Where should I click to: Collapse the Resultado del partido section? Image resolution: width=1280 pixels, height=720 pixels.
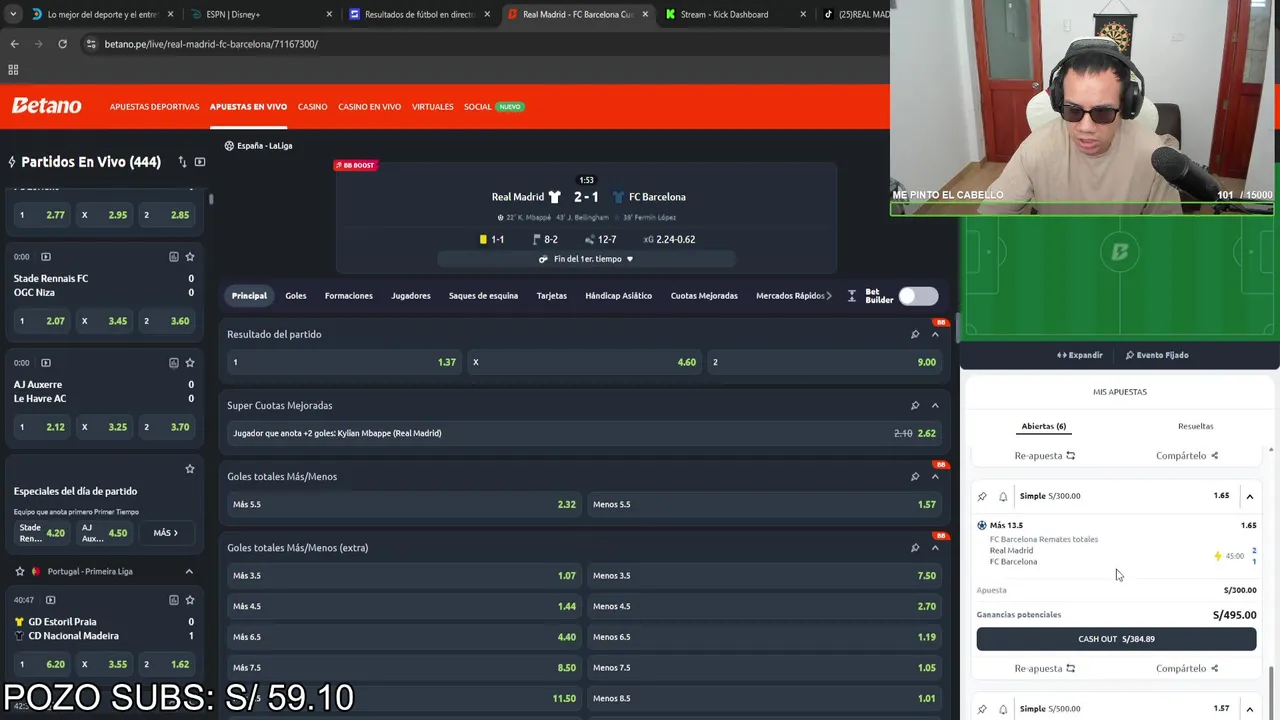point(935,335)
